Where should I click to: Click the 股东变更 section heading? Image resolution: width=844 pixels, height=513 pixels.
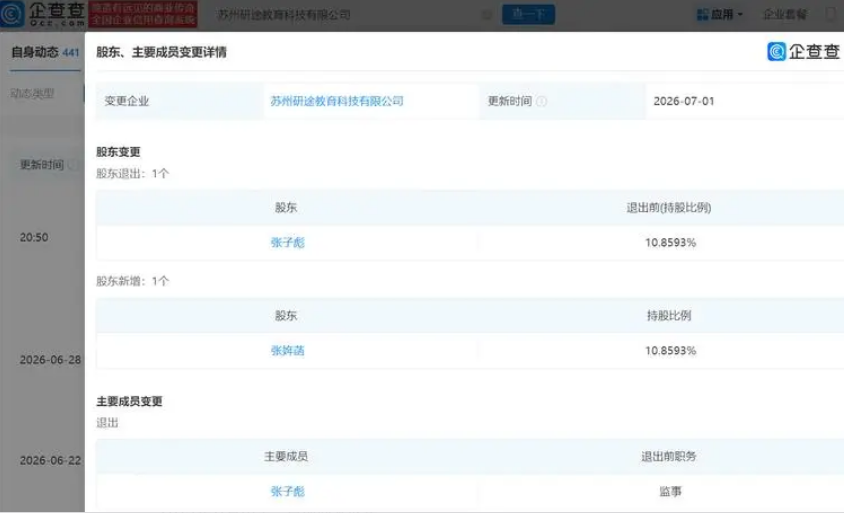(118, 152)
